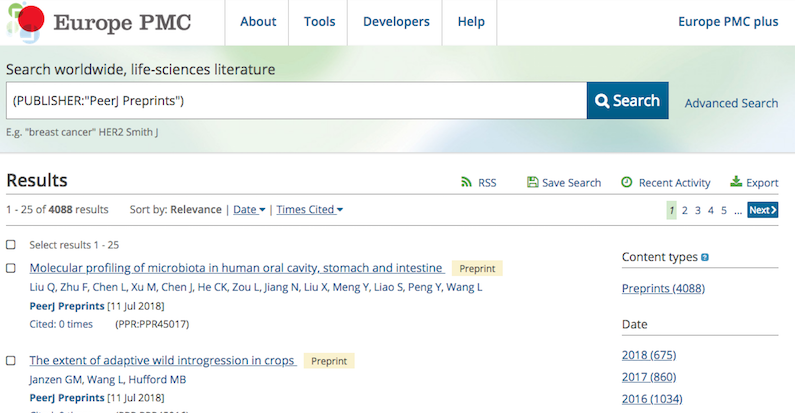Viewport: 795px width, 413px height.
Task: Open the Tools menu
Action: click(x=319, y=22)
